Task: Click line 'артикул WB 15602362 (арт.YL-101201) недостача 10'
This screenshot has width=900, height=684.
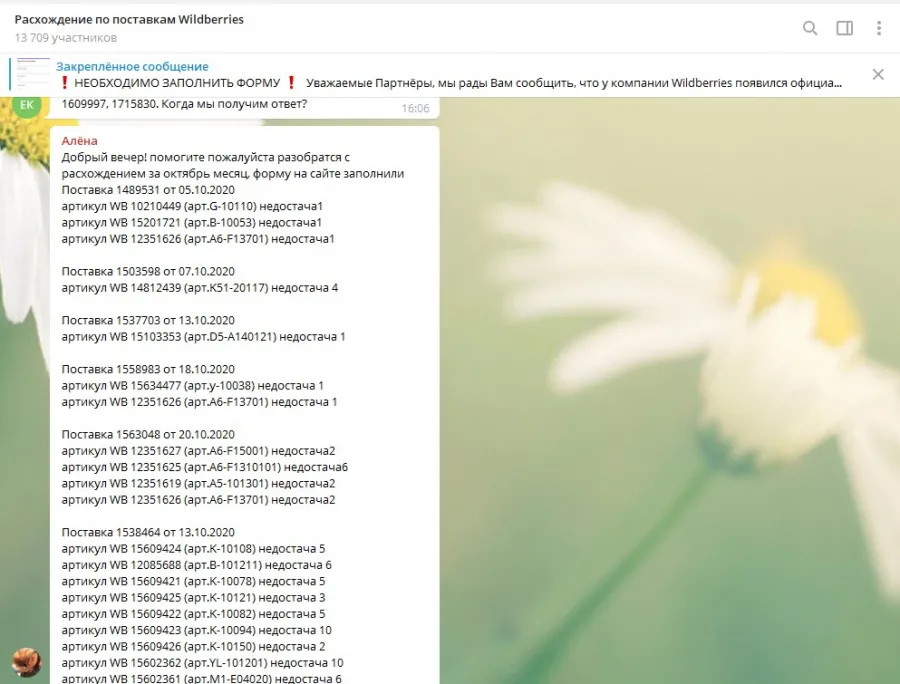Action: coord(202,663)
